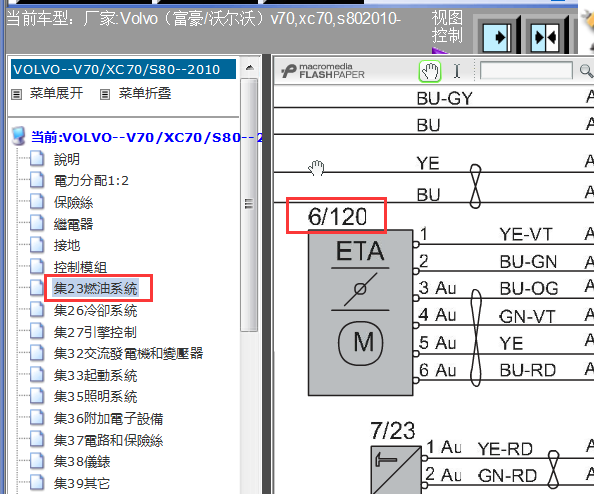The height and width of the screenshot is (494, 594).
Task: Click the page icon next to 集26冷卻系統
Action: [x=37, y=309]
